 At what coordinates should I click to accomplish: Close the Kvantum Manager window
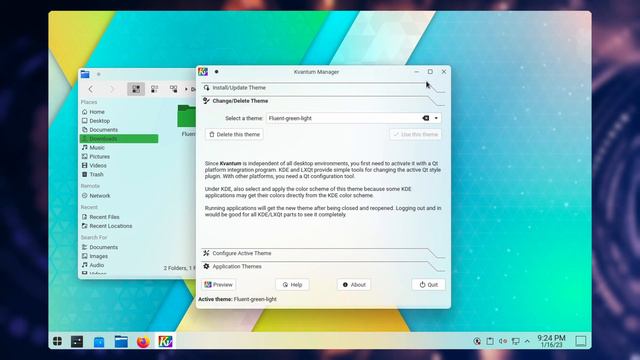444,72
